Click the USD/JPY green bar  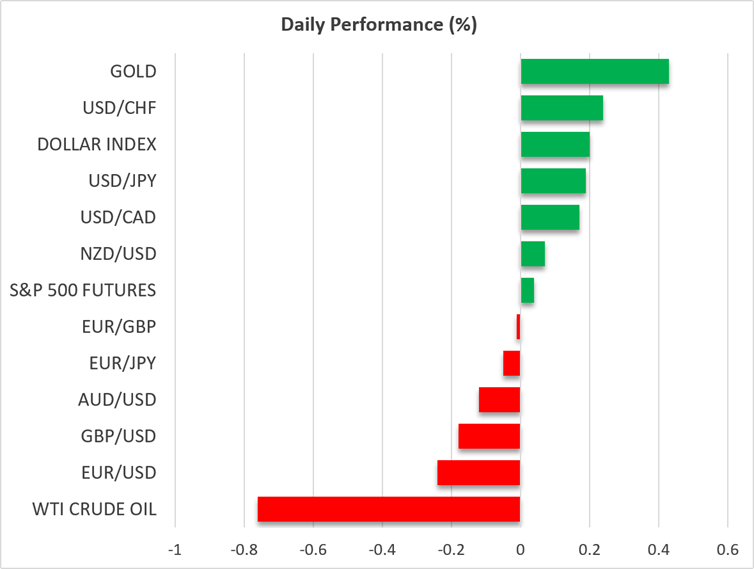click(553, 181)
